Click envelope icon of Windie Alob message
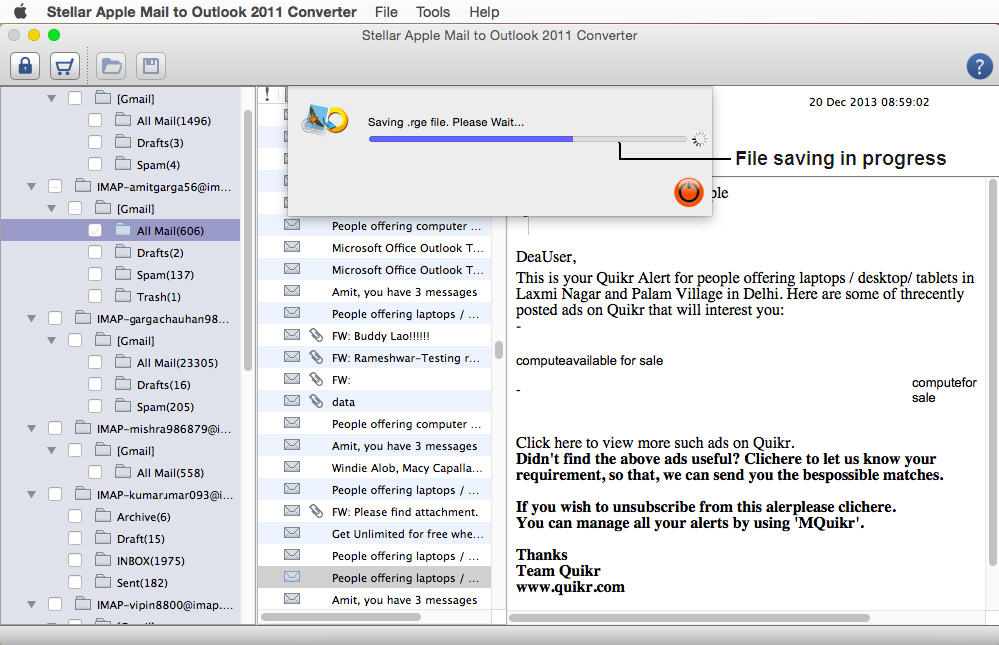This screenshot has height=645, width=999. (292, 467)
